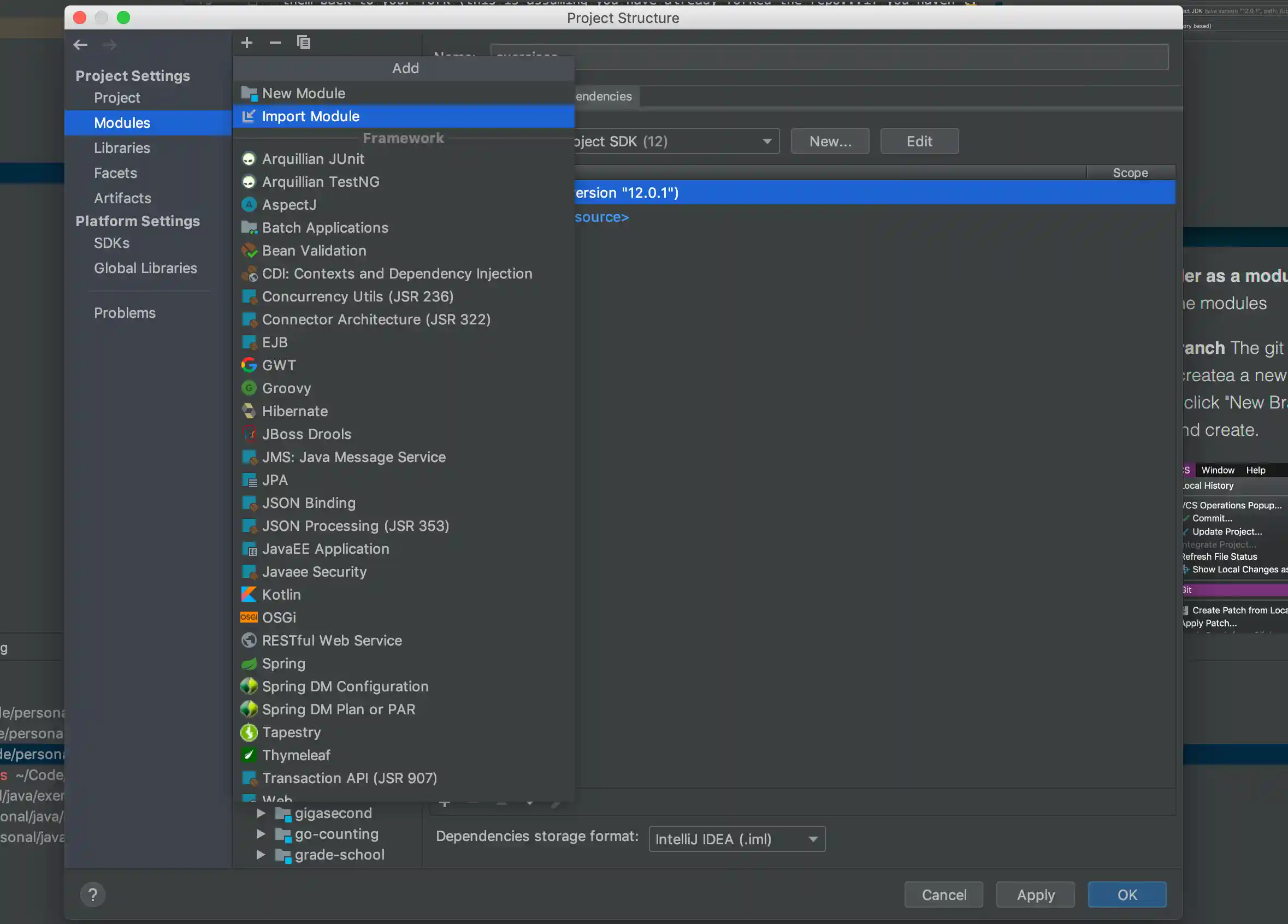
Task: Select the Hibernate framework icon
Action: coord(249,411)
